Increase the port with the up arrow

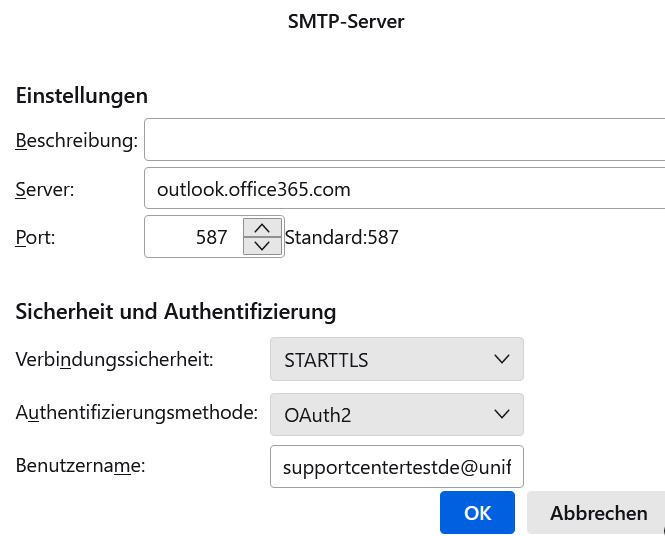point(262,228)
